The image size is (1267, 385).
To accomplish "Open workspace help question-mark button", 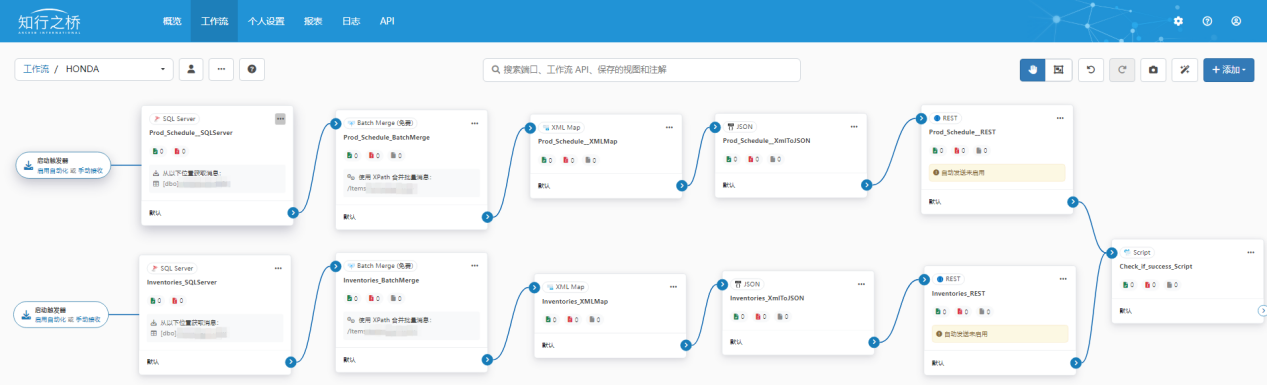I will point(252,70).
